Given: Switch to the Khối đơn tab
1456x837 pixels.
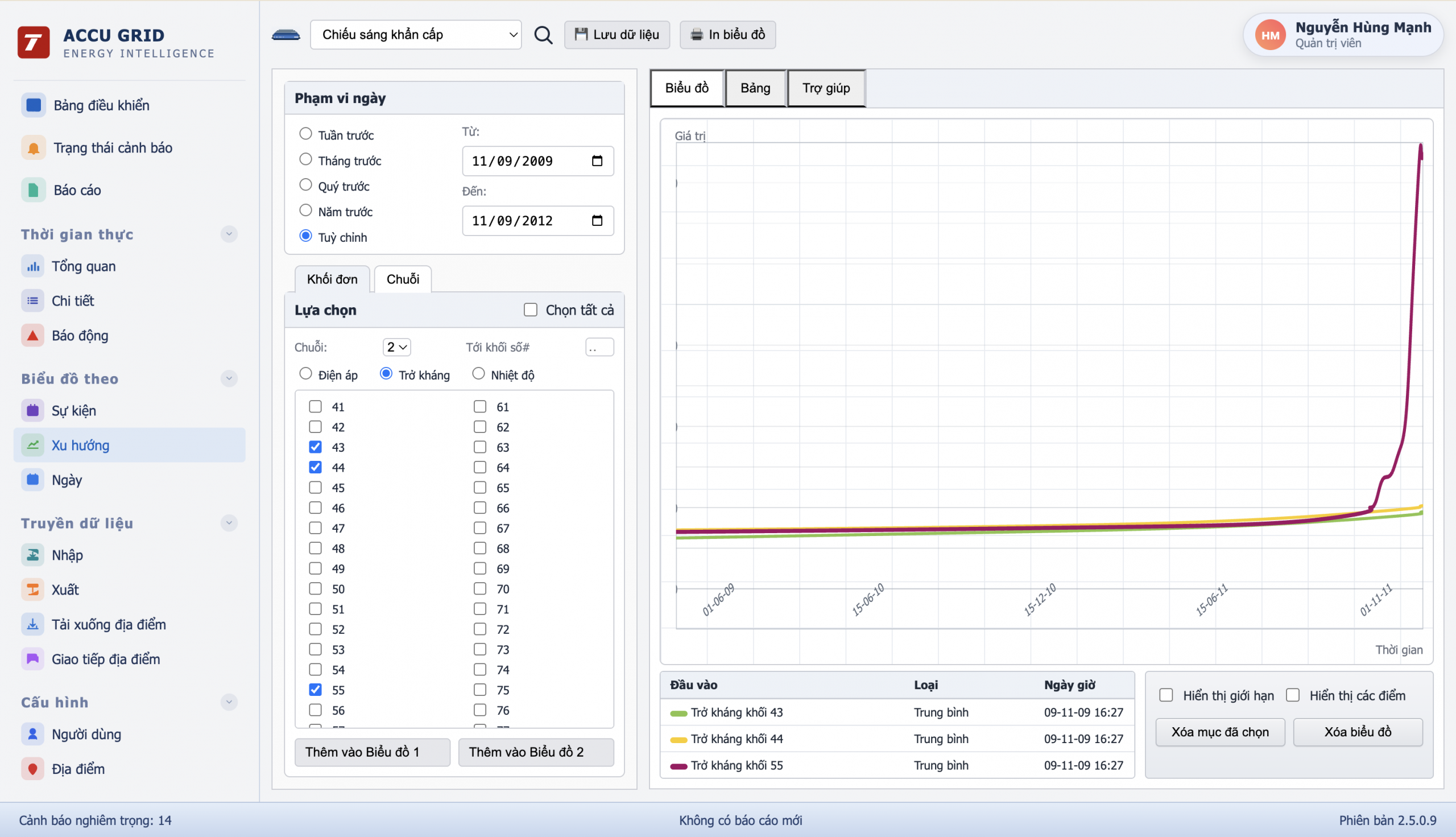Looking at the screenshot, I should 332,279.
